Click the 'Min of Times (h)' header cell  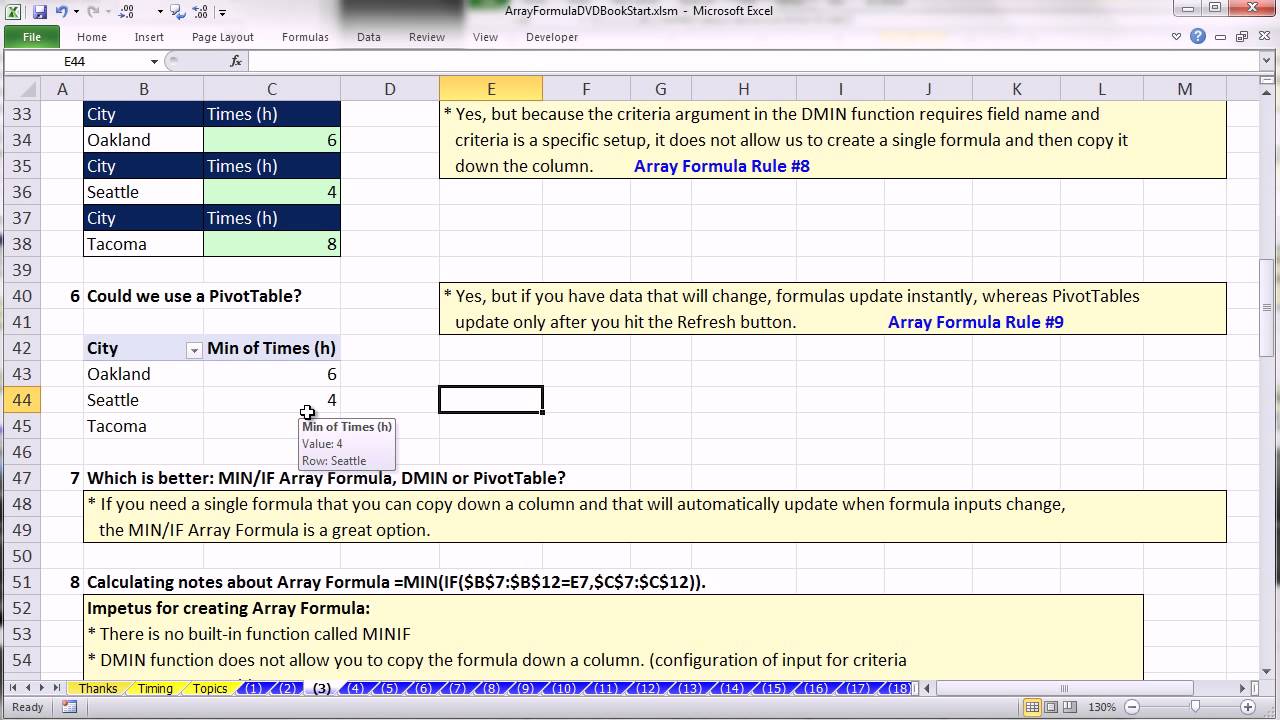272,348
